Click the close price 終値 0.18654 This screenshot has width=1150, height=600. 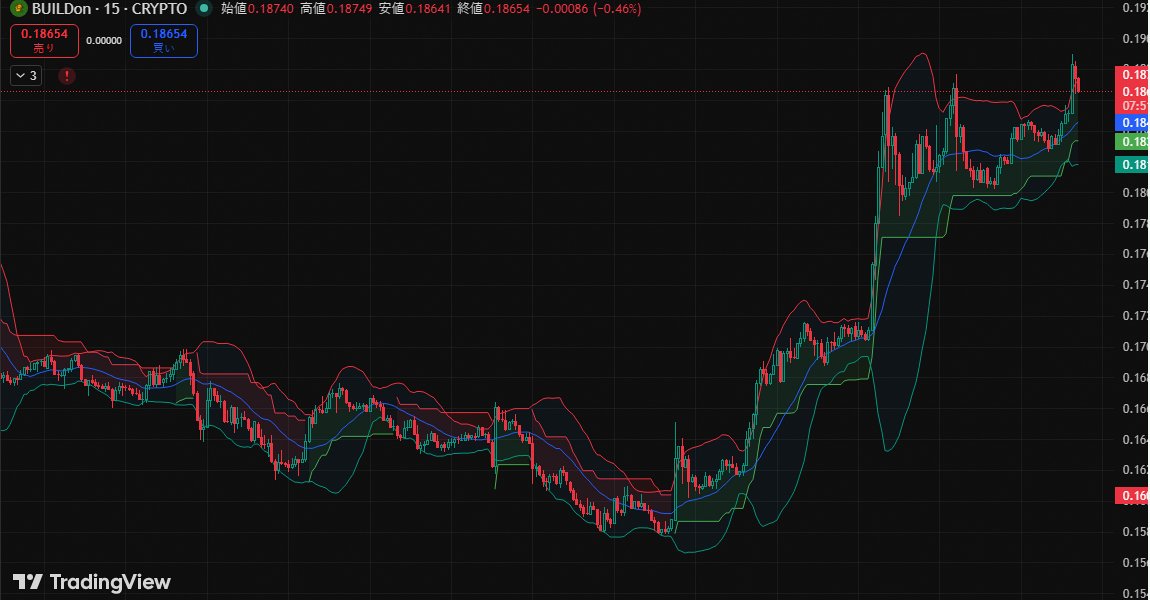point(493,10)
